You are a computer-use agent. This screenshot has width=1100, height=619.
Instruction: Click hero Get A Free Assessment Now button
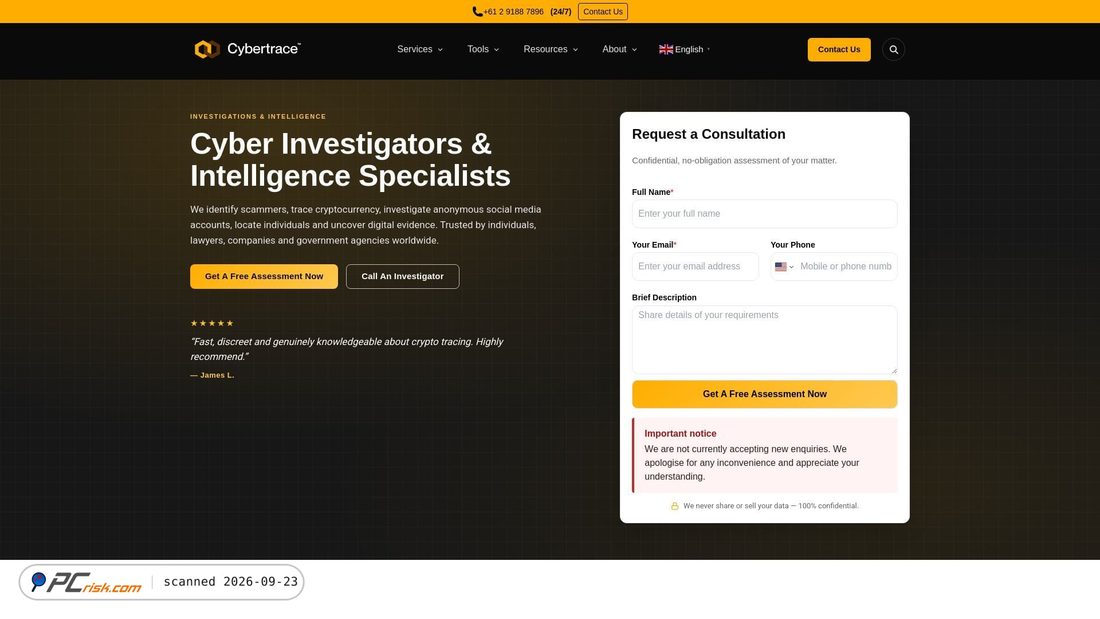(x=264, y=277)
